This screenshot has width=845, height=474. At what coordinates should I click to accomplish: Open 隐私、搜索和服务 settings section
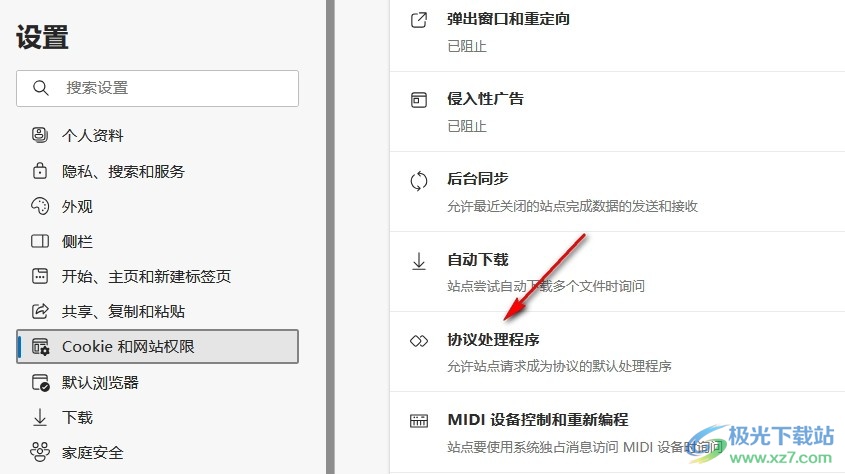pos(123,171)
